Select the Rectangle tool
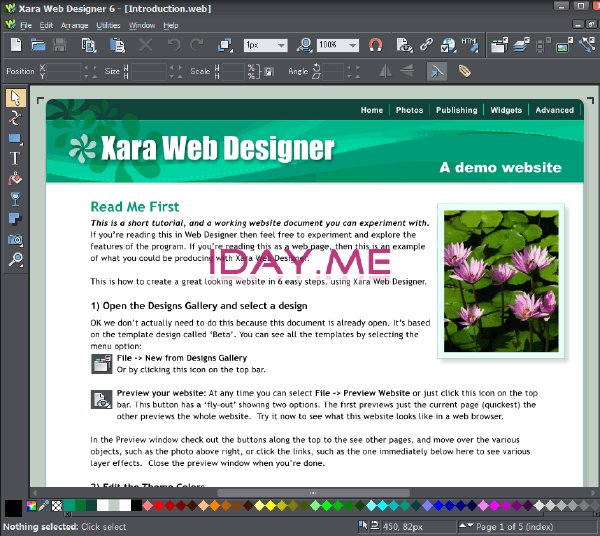Viewport: 600px width, 536px height. point(15,138)
